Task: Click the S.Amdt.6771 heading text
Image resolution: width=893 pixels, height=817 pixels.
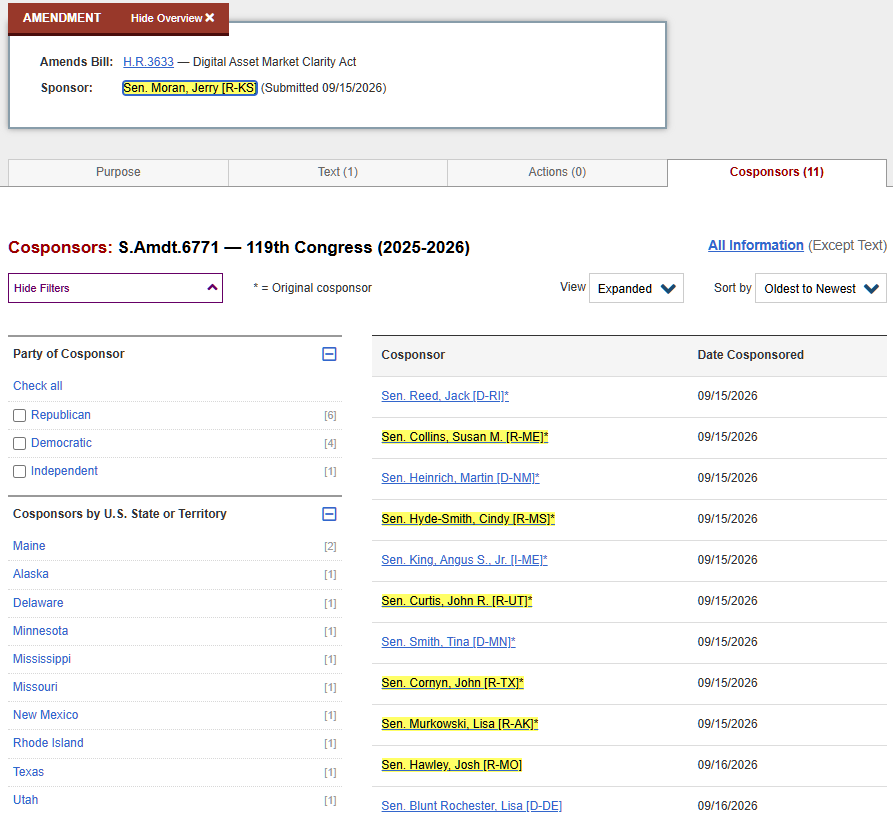Action: (x=169, y=248)
